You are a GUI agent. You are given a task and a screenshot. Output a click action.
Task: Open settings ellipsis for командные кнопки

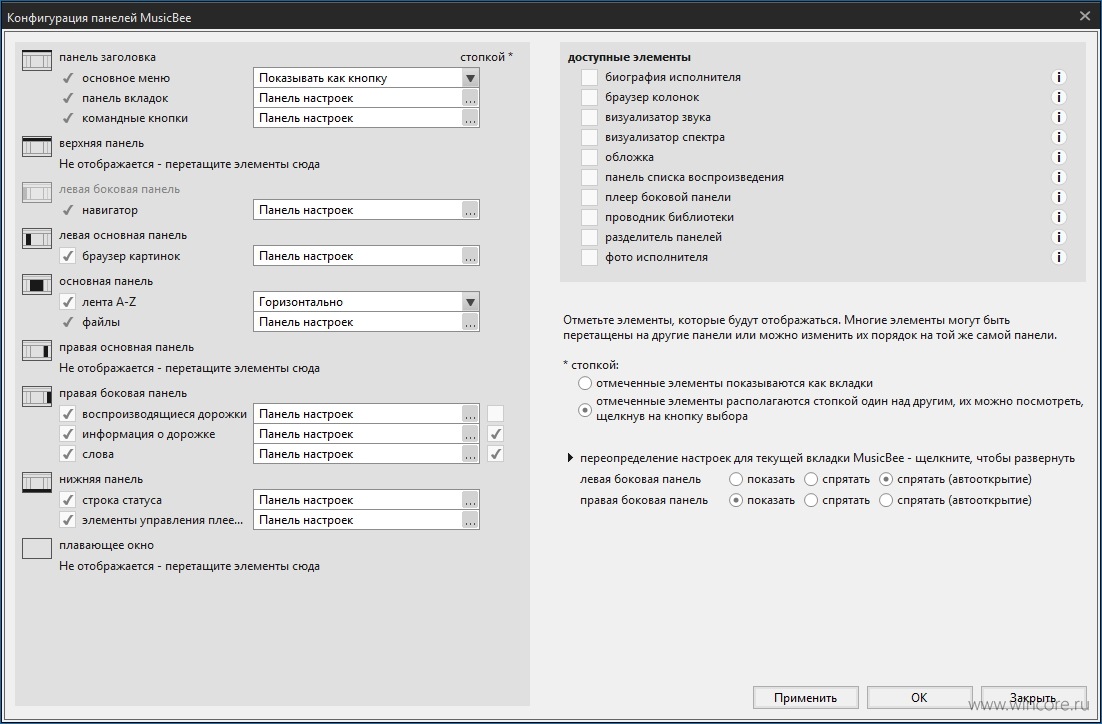470,118
